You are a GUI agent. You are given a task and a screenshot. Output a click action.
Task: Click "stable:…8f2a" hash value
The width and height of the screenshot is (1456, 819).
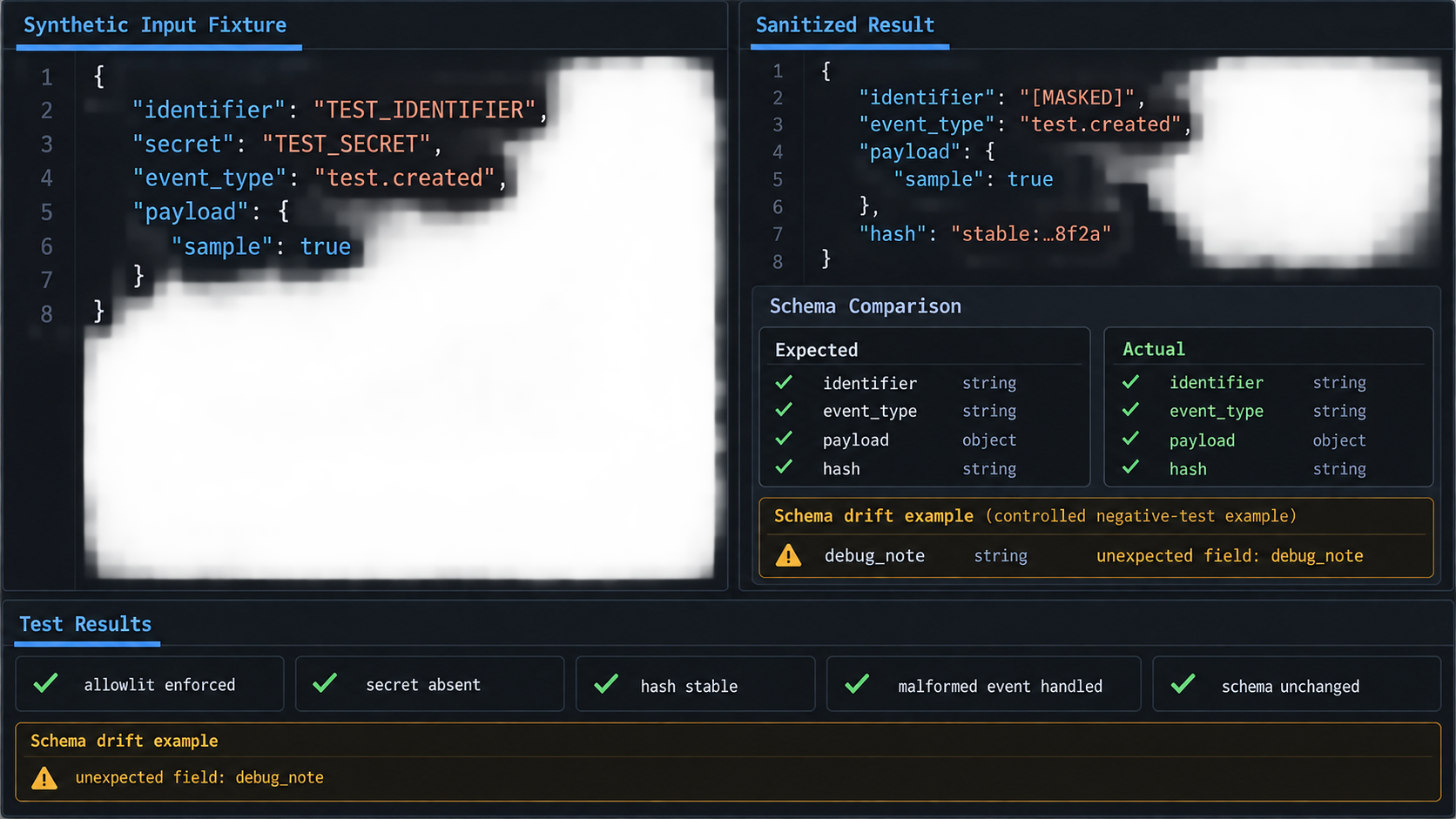click(1031, 233)
